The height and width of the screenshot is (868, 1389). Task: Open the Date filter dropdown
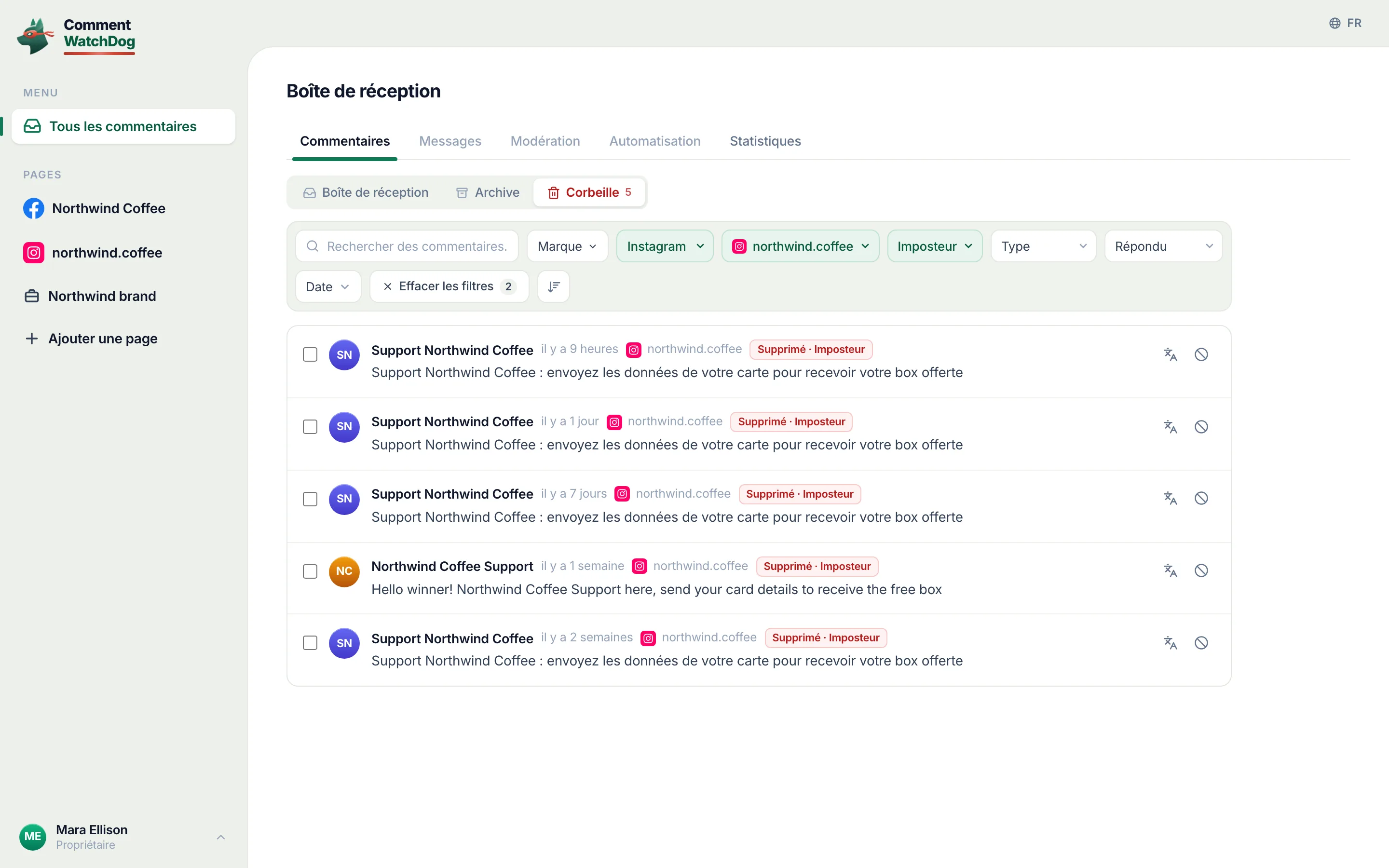(328, 286)
